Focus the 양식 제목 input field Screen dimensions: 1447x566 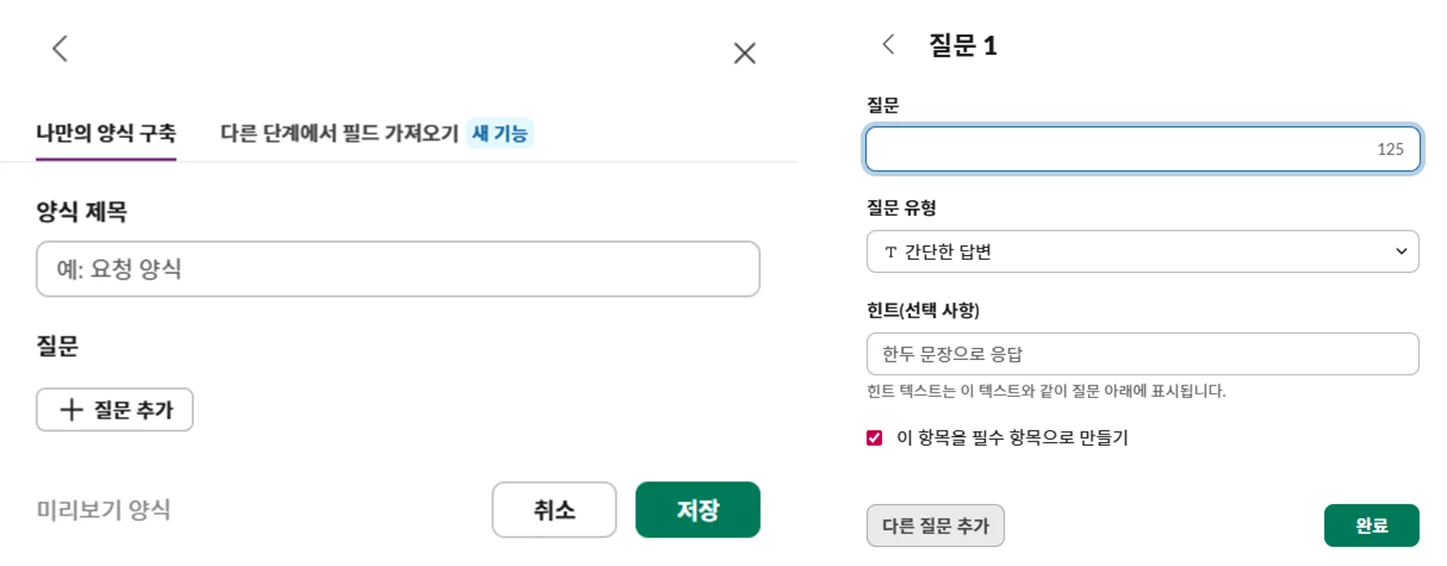click(398, 269)
